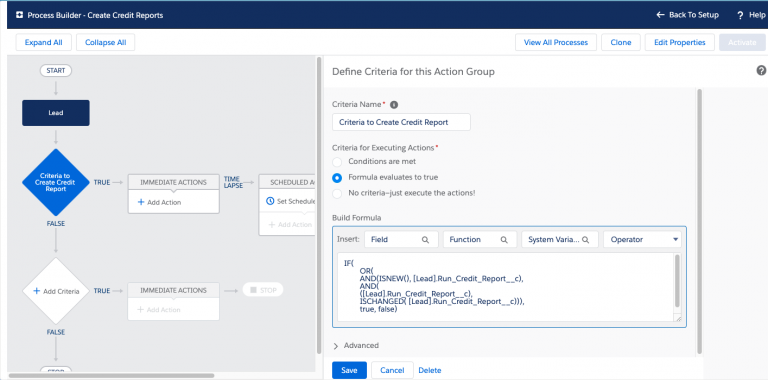Clone this process
Screen dimensions: 768x380
tap(621, 43)
